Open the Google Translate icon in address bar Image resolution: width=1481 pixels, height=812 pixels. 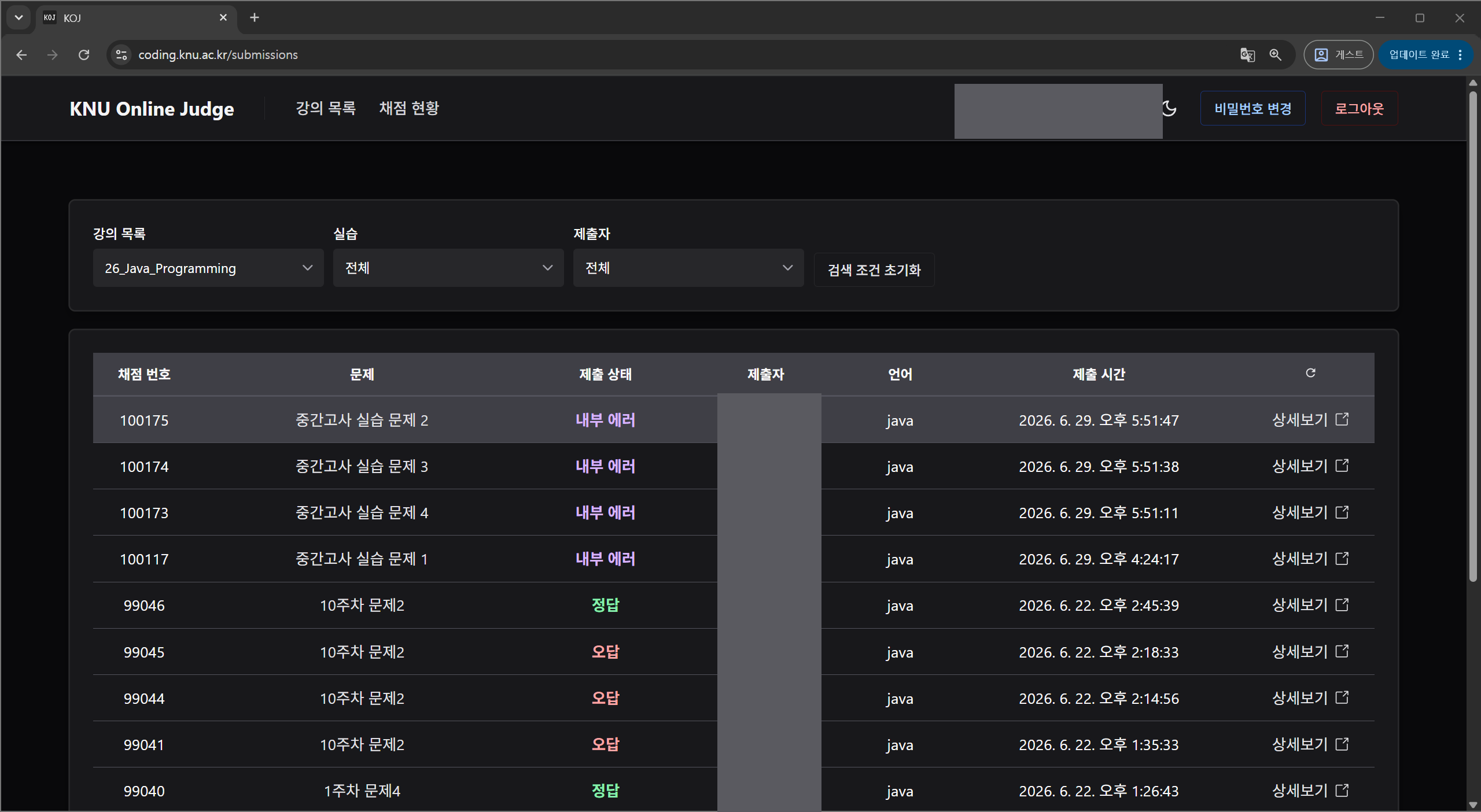[x=1248, y=55]
